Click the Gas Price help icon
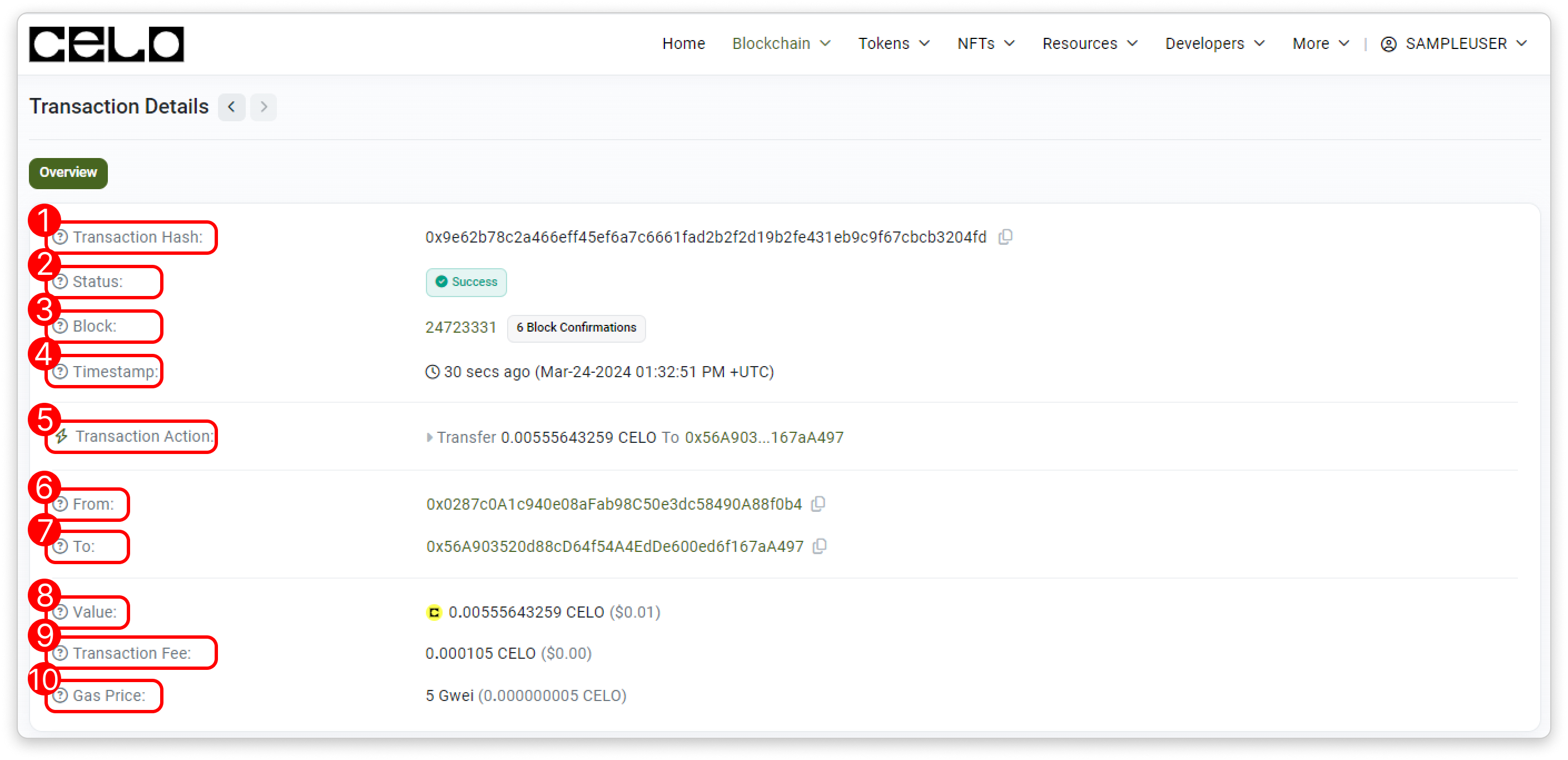 click(60, 695)
